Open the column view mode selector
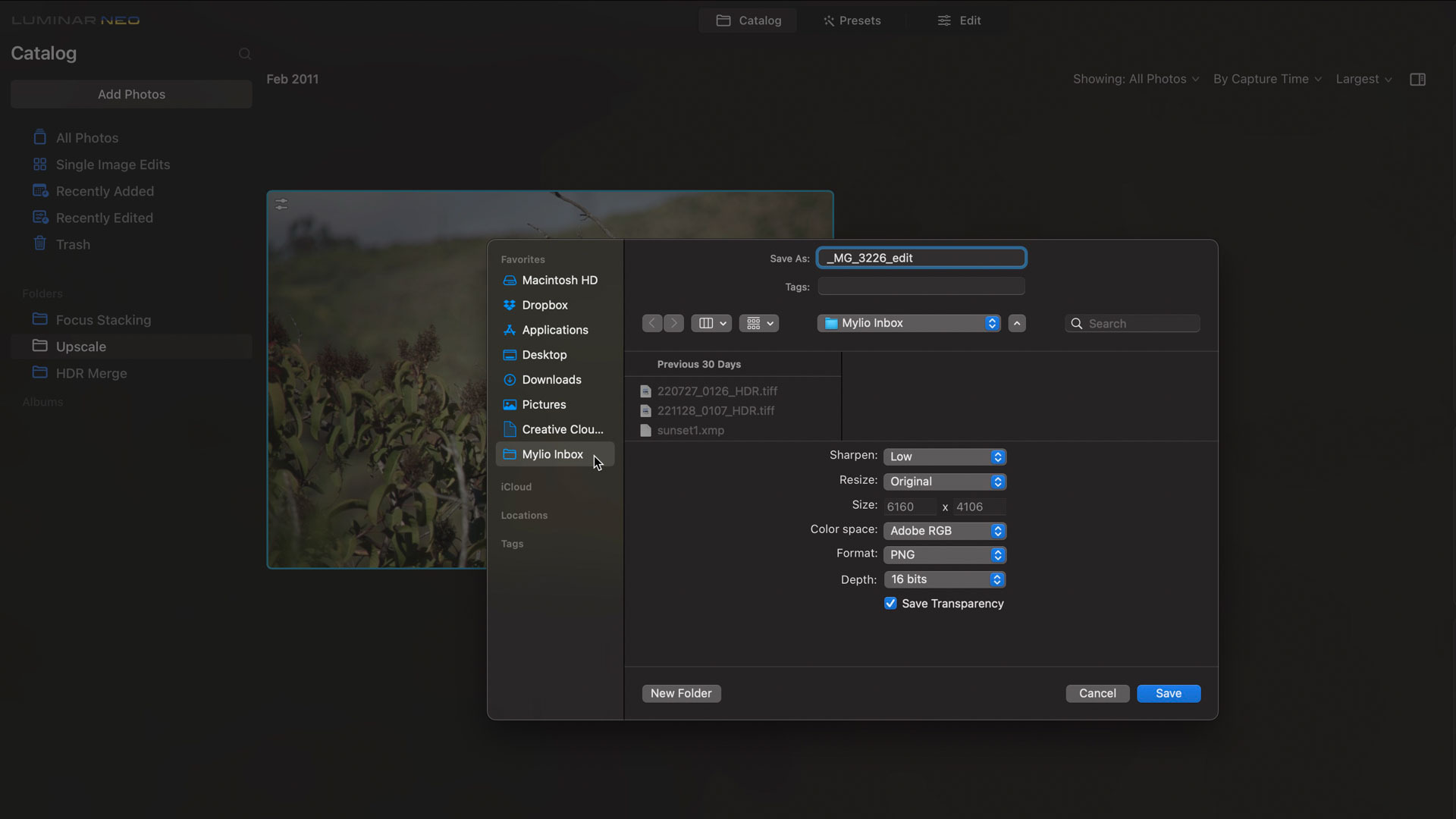 711,323
